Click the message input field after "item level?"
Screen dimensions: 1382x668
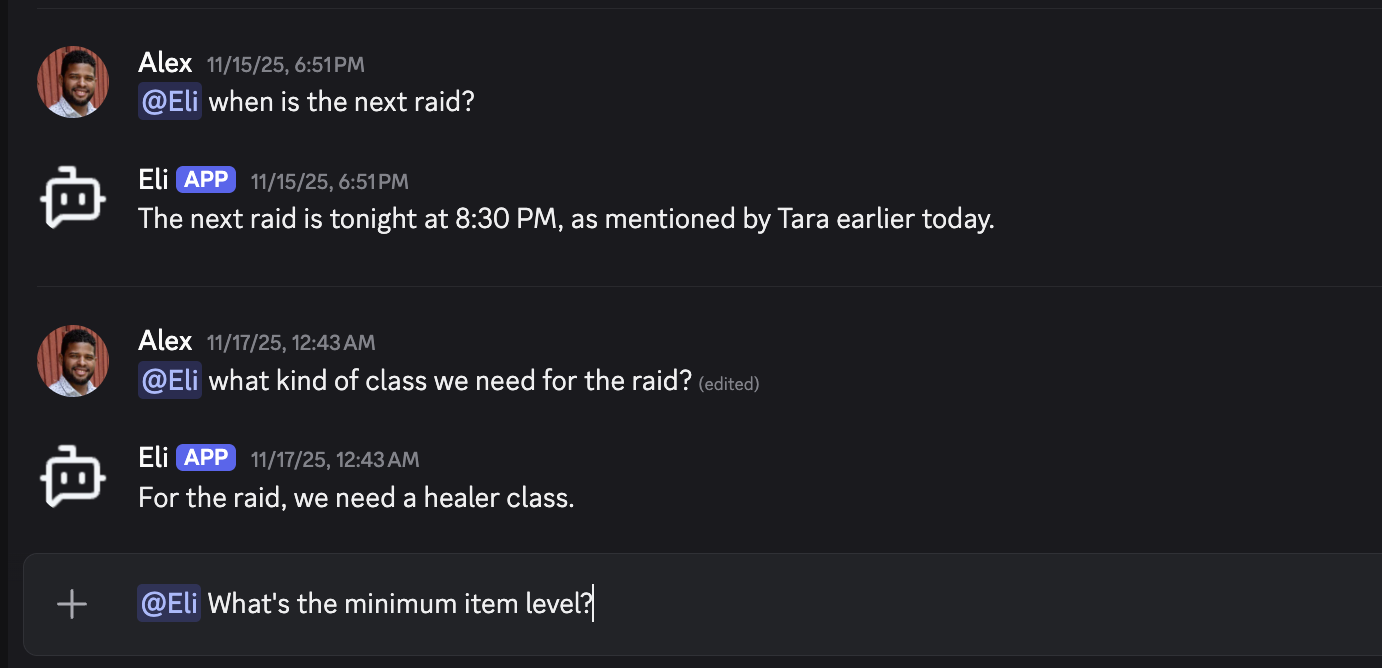(900, 604)
